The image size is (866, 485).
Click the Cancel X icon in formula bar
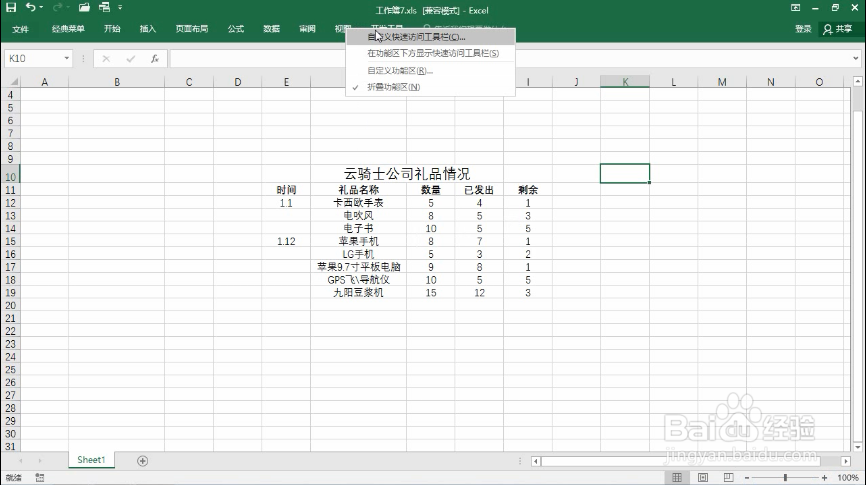tap(106, 59)
